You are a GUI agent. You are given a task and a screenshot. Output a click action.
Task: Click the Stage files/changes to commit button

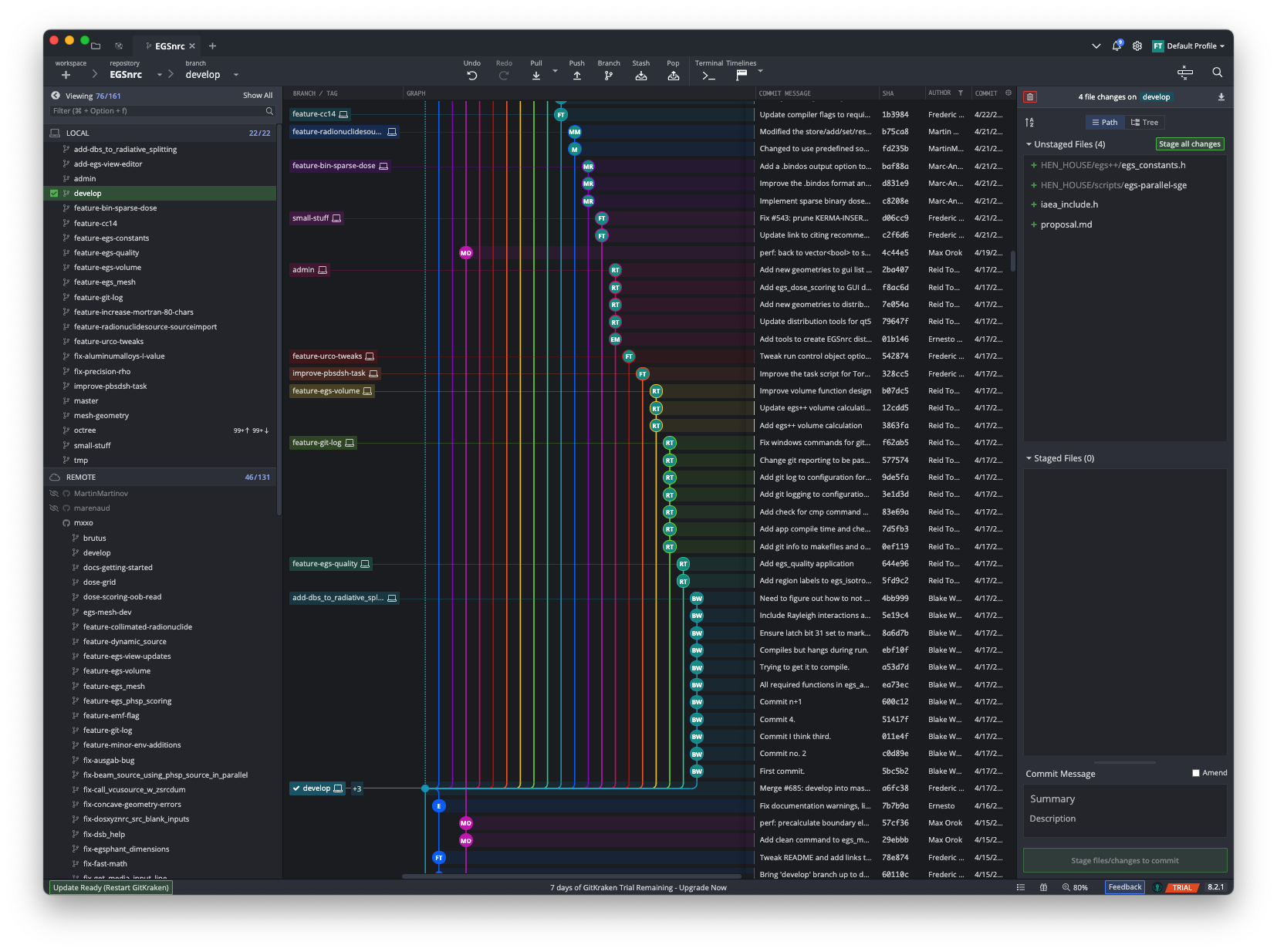[1125, 860]
